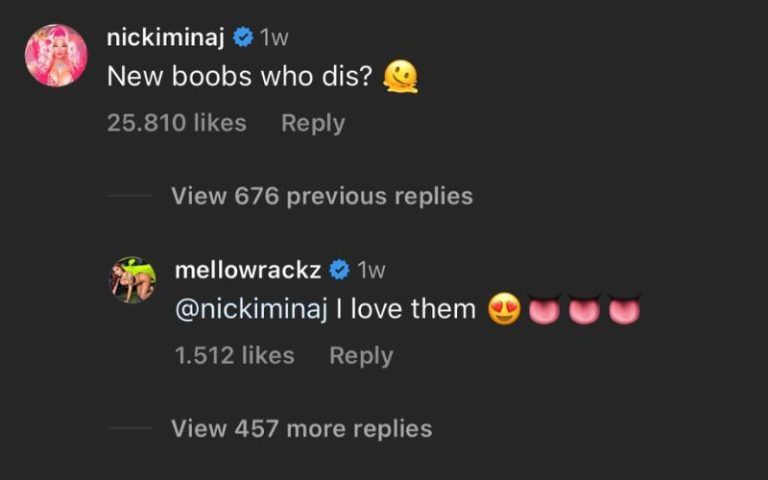Open nickiminaj's profile picture
768x480 pixels.
pyautogui.click(x=56, y=55)
